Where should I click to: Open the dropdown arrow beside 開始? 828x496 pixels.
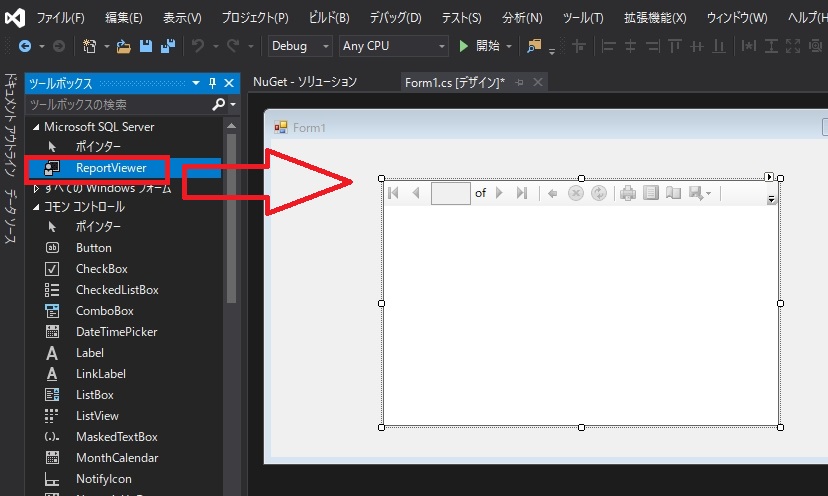tap(509, 46)
